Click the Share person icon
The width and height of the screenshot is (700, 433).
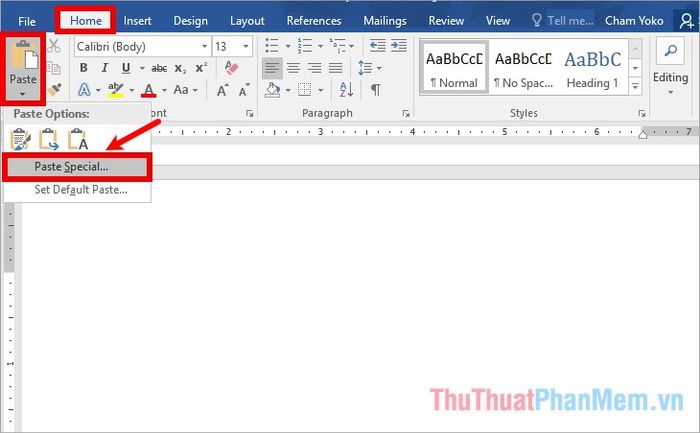click(686, 21)
